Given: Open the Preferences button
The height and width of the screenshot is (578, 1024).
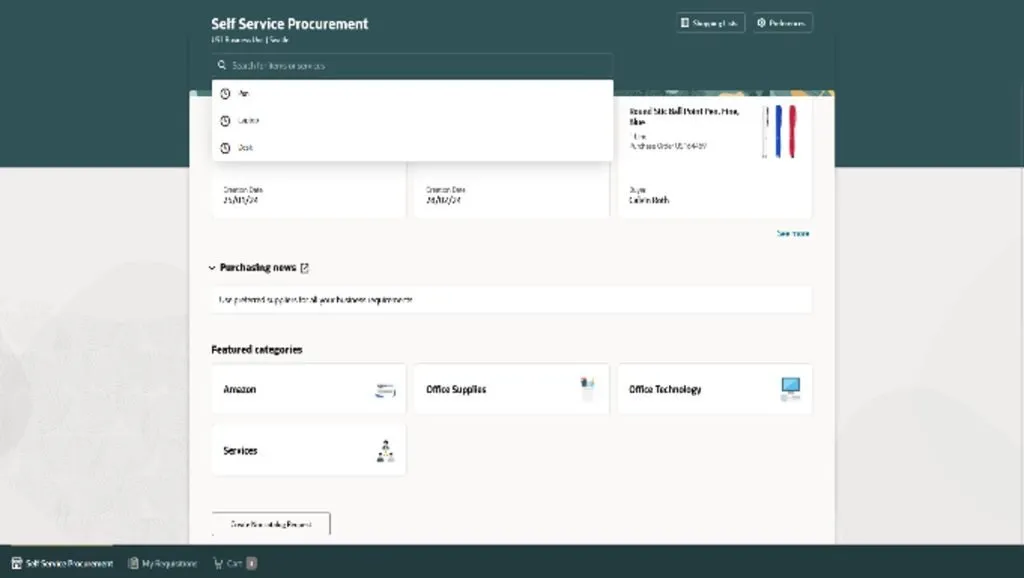Looking at the screenshot, I should tap(782, 23).
